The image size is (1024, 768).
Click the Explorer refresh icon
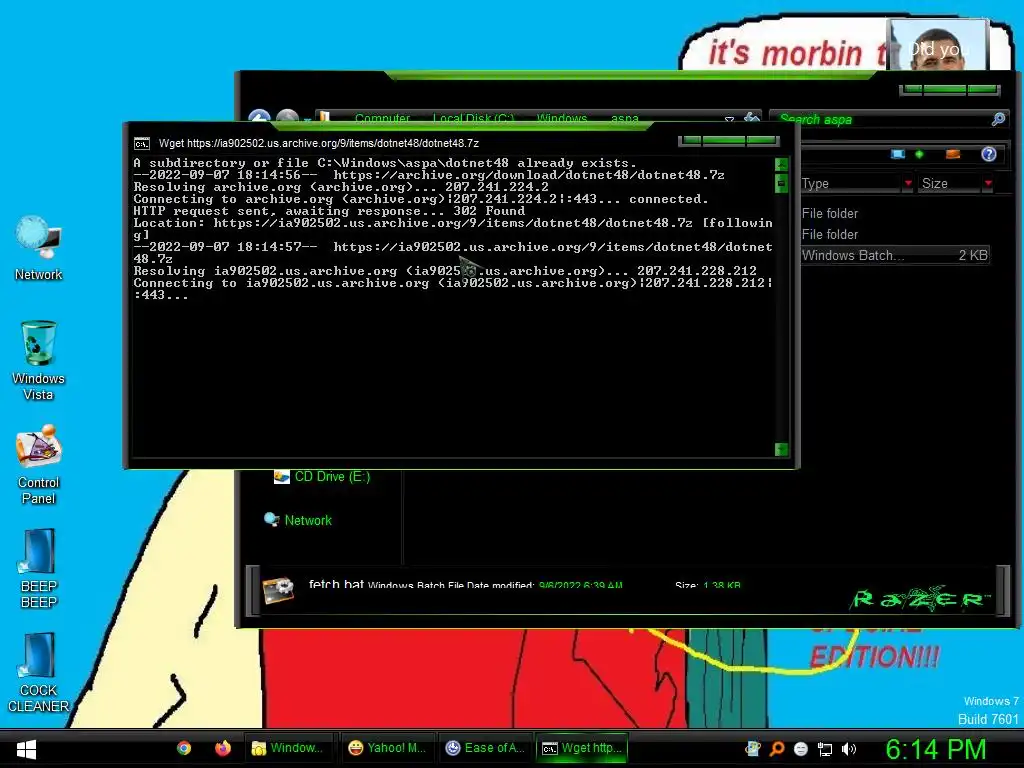[752, 118]
